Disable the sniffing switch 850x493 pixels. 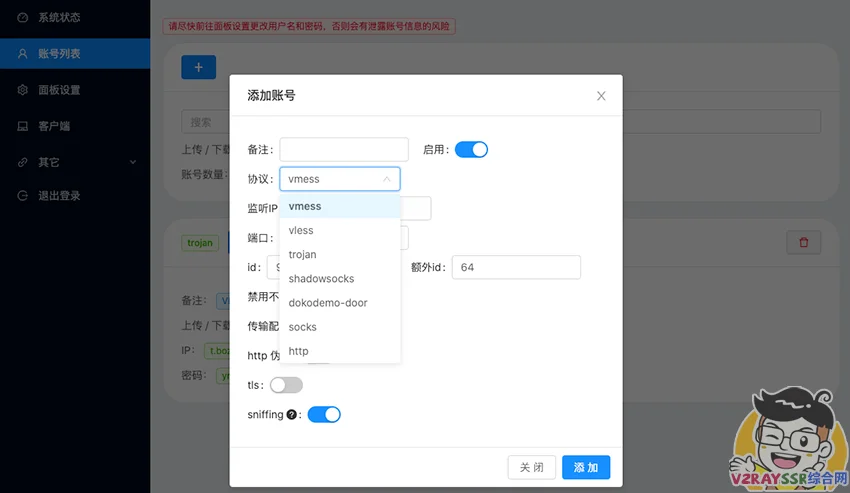tap(324, 415)
